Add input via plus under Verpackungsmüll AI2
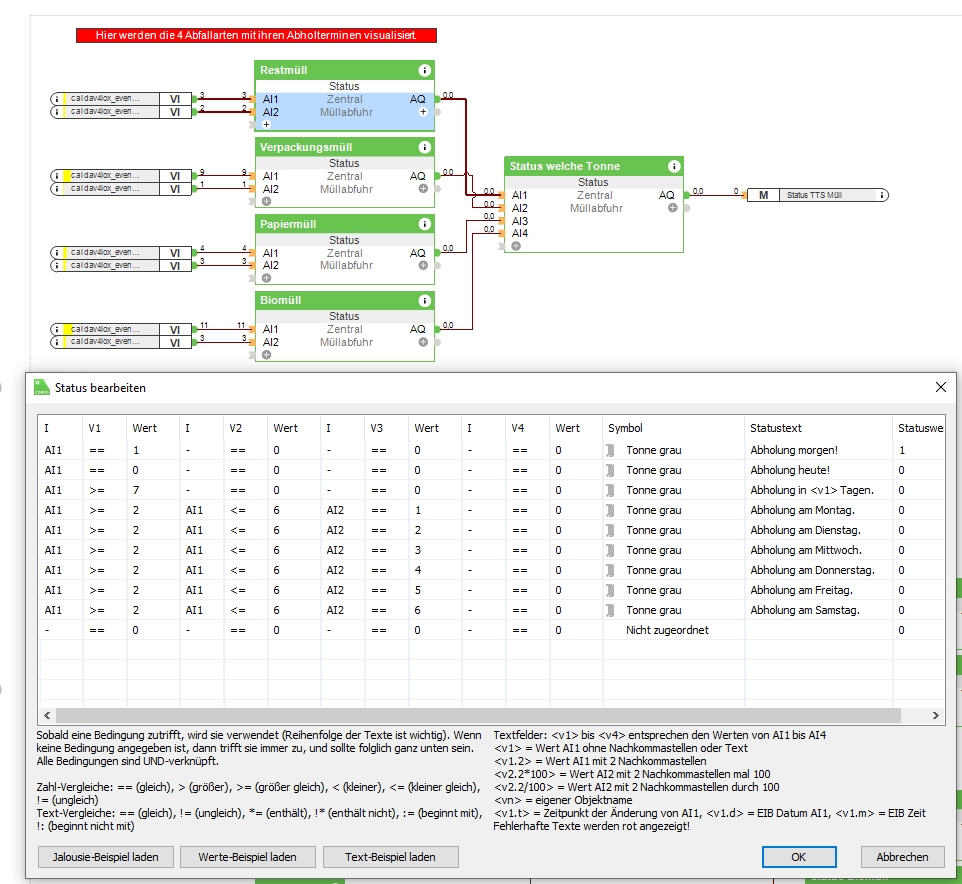 pos(266,201)
